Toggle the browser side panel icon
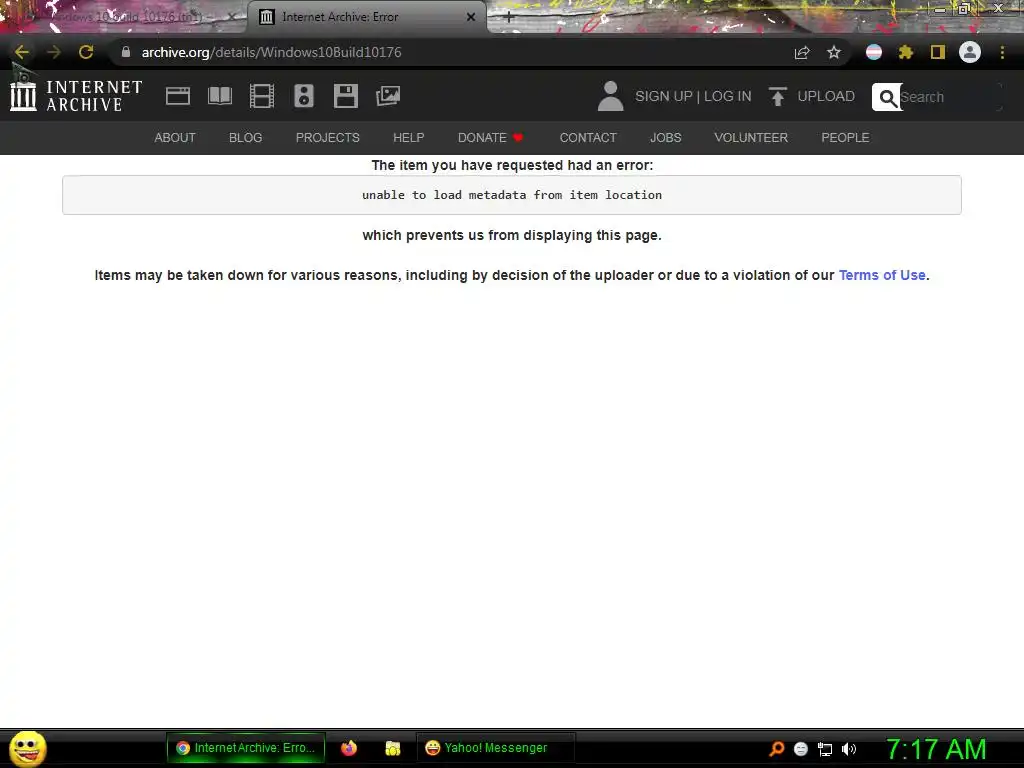This screenshot has width=1024, height=768. [938, 52]
